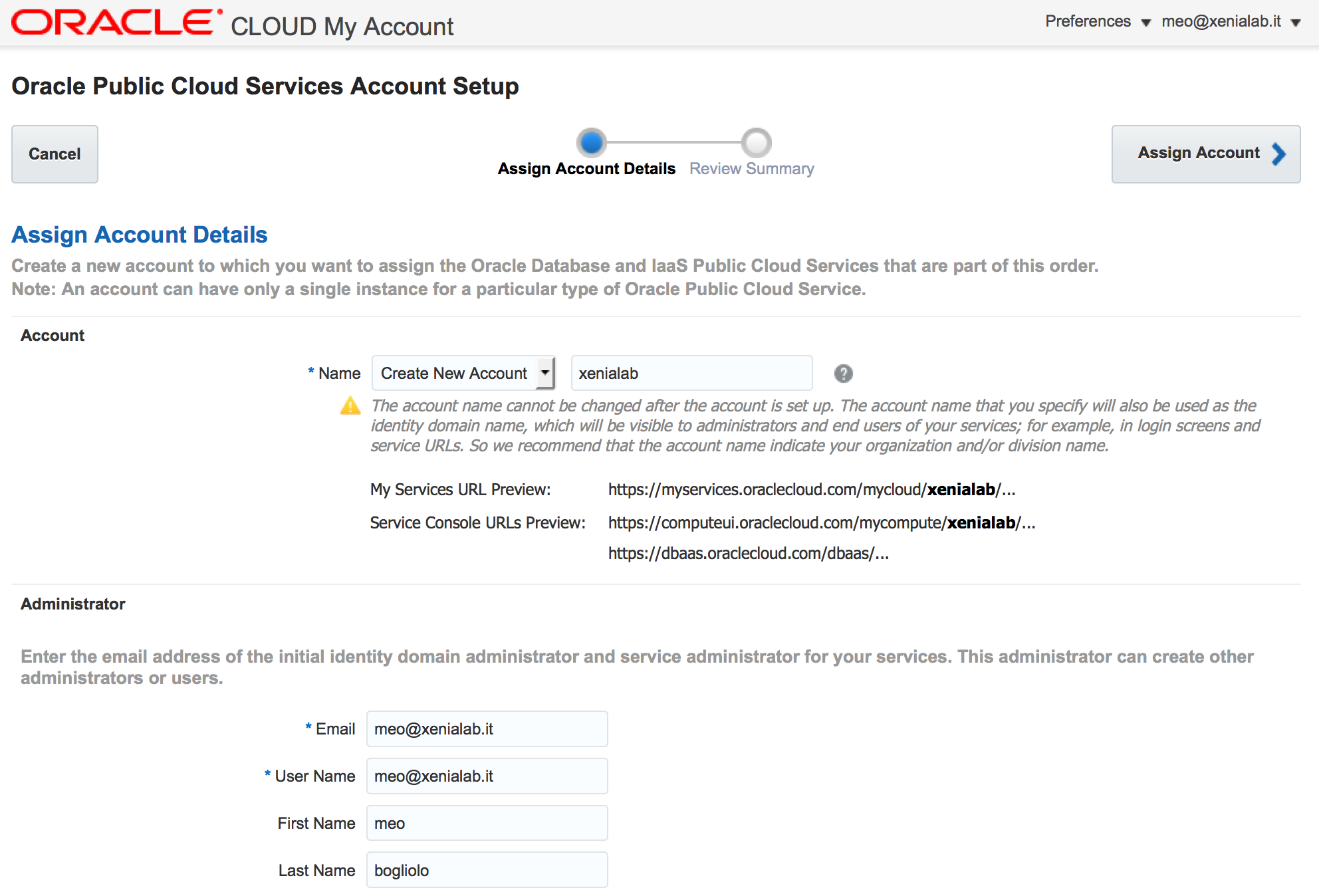Select the Review Summary step
1319x896 pixels.
click(751, 169)
